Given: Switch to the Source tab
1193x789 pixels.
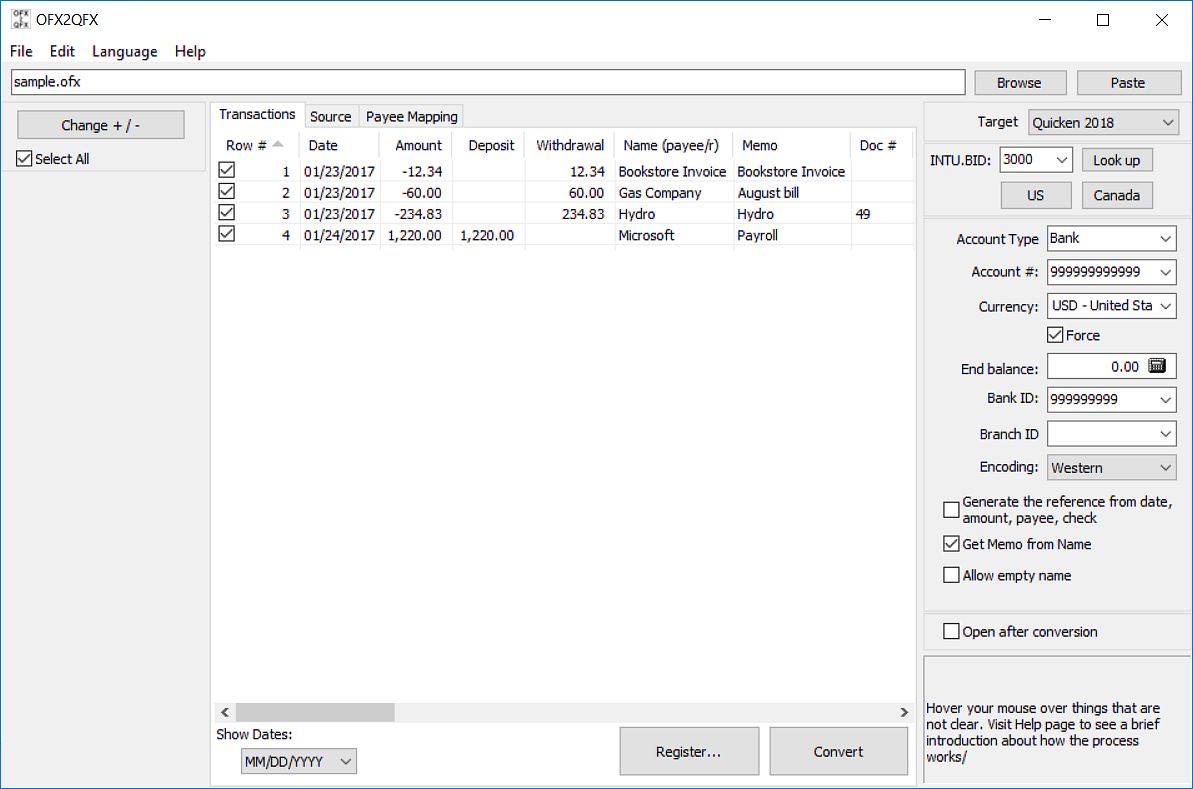Looking at the screenshot, I should [330, 116].
